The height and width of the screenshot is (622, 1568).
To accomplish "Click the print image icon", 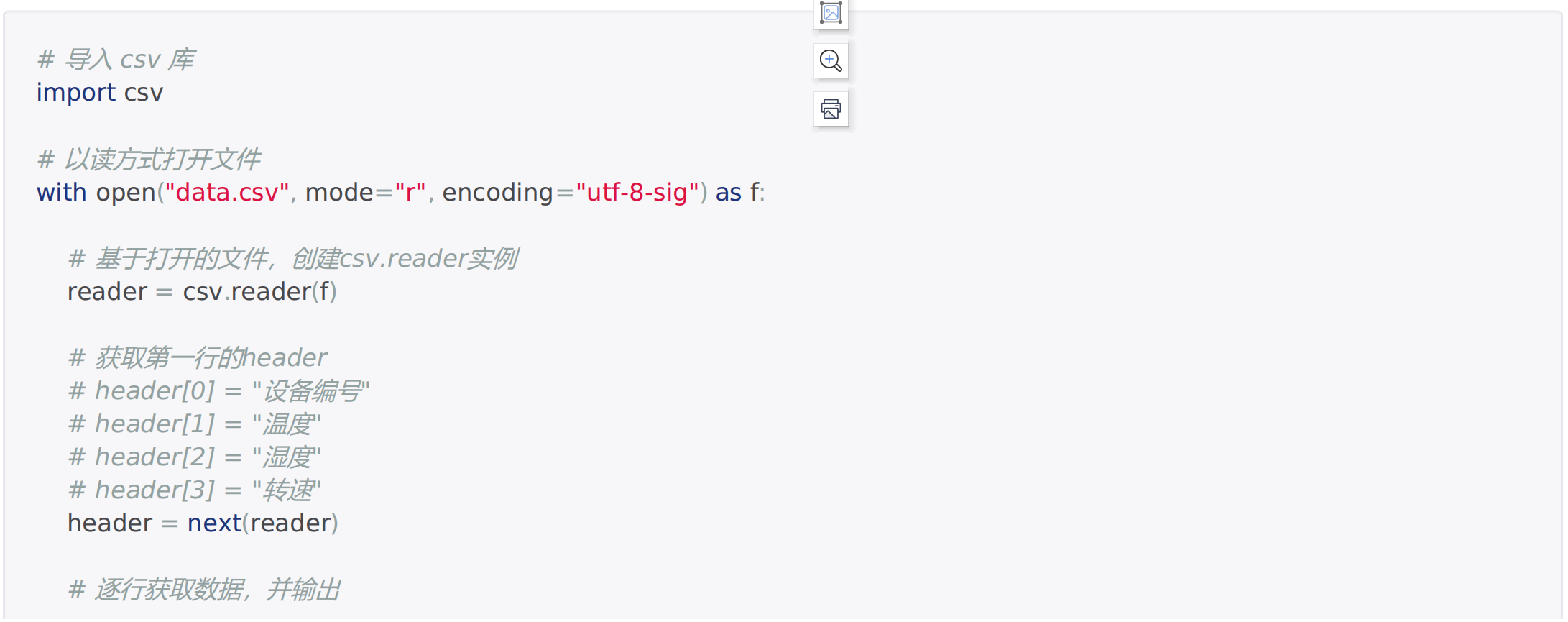I will pos(831,109).
